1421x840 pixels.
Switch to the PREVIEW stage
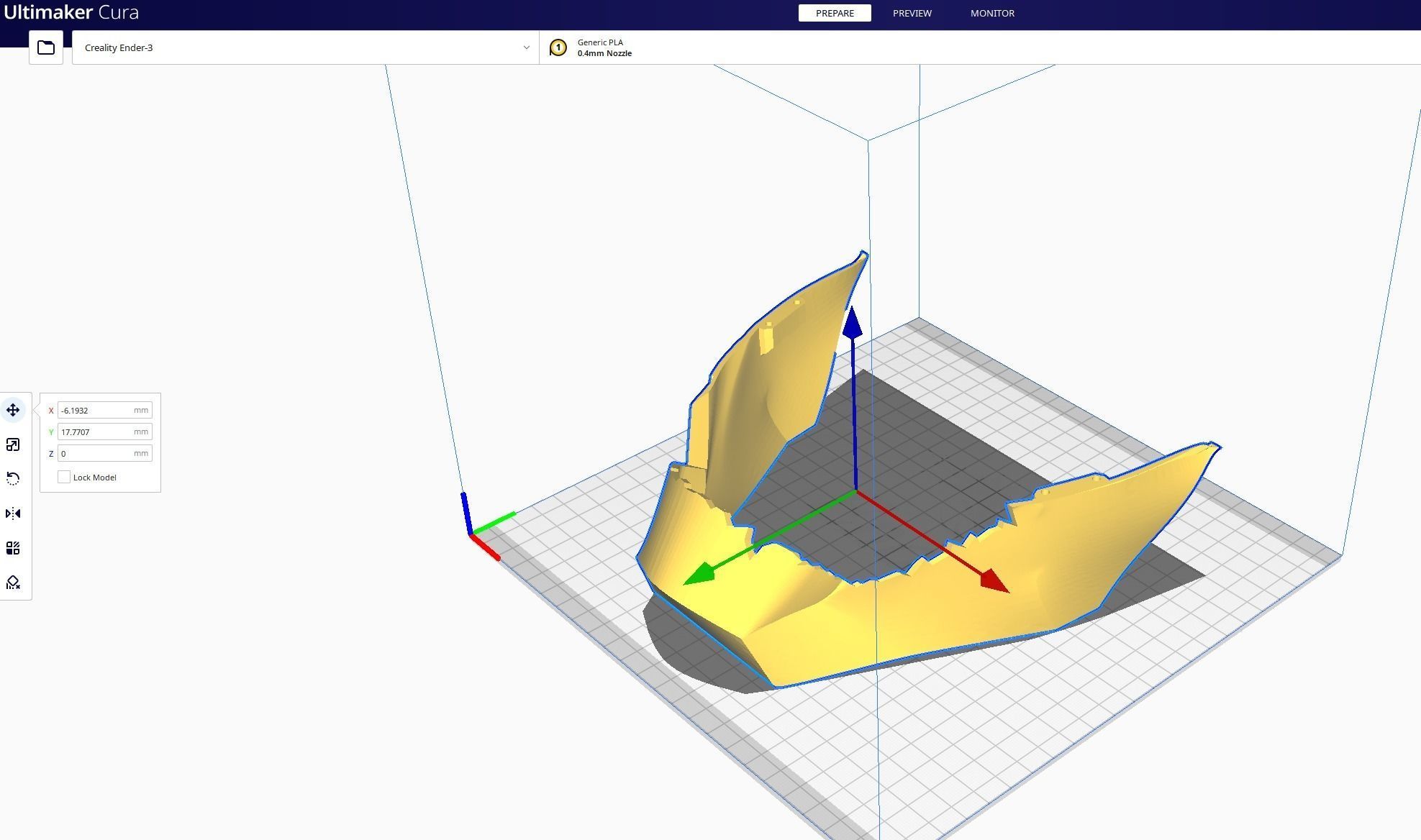click(x=912, y=13)
